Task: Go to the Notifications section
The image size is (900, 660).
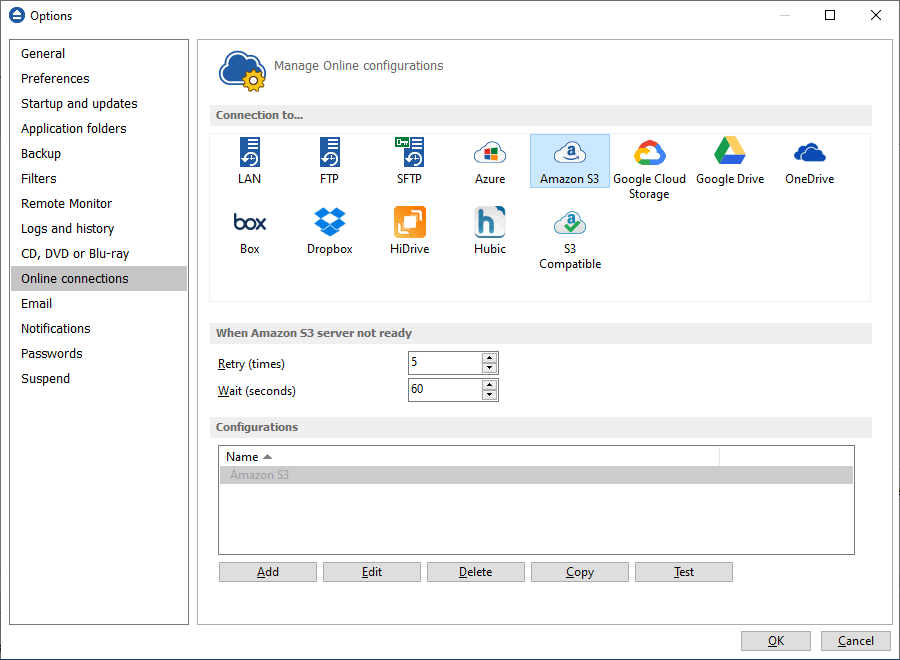Action: click(x=99, y=329)
